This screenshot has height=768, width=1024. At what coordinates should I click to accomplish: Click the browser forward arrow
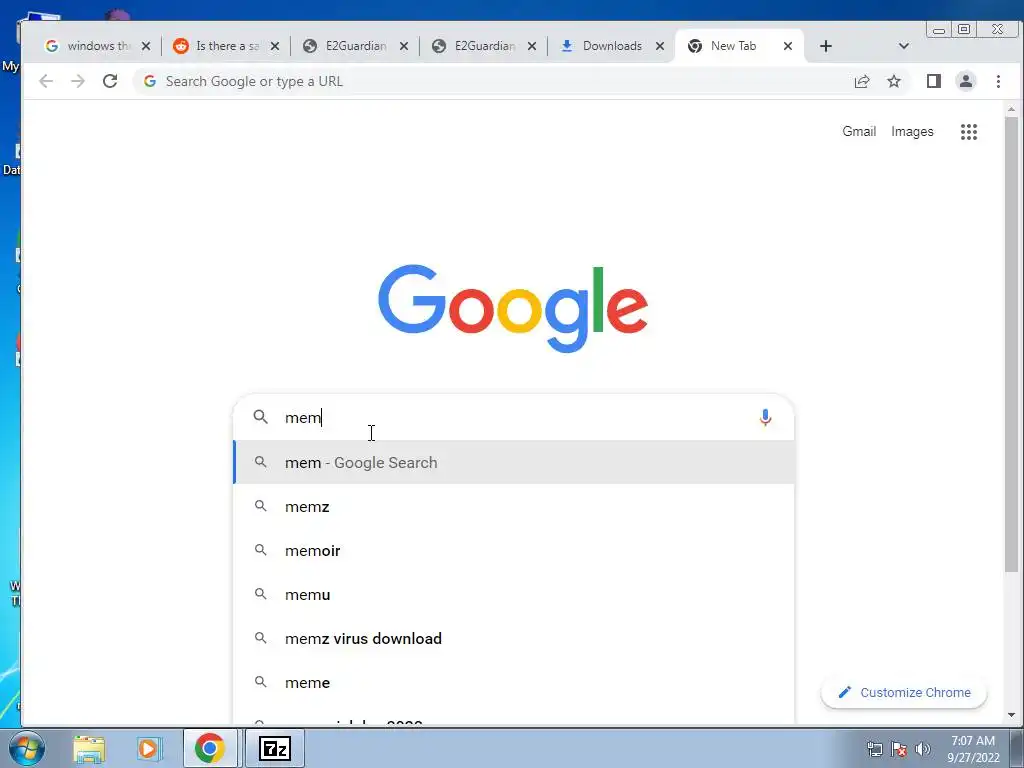point(78,81)
